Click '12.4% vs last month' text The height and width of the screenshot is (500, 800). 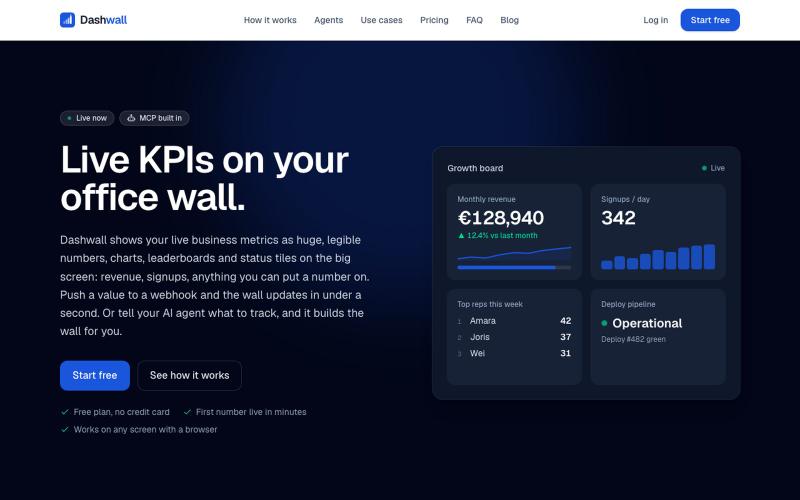click(502, 236)
